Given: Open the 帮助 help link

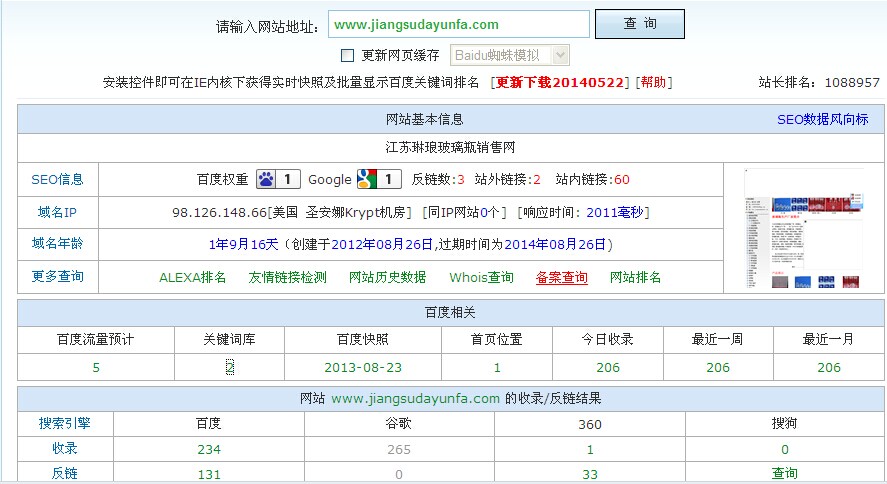Looking at the screenshot, I should click(x=654, y=82).
